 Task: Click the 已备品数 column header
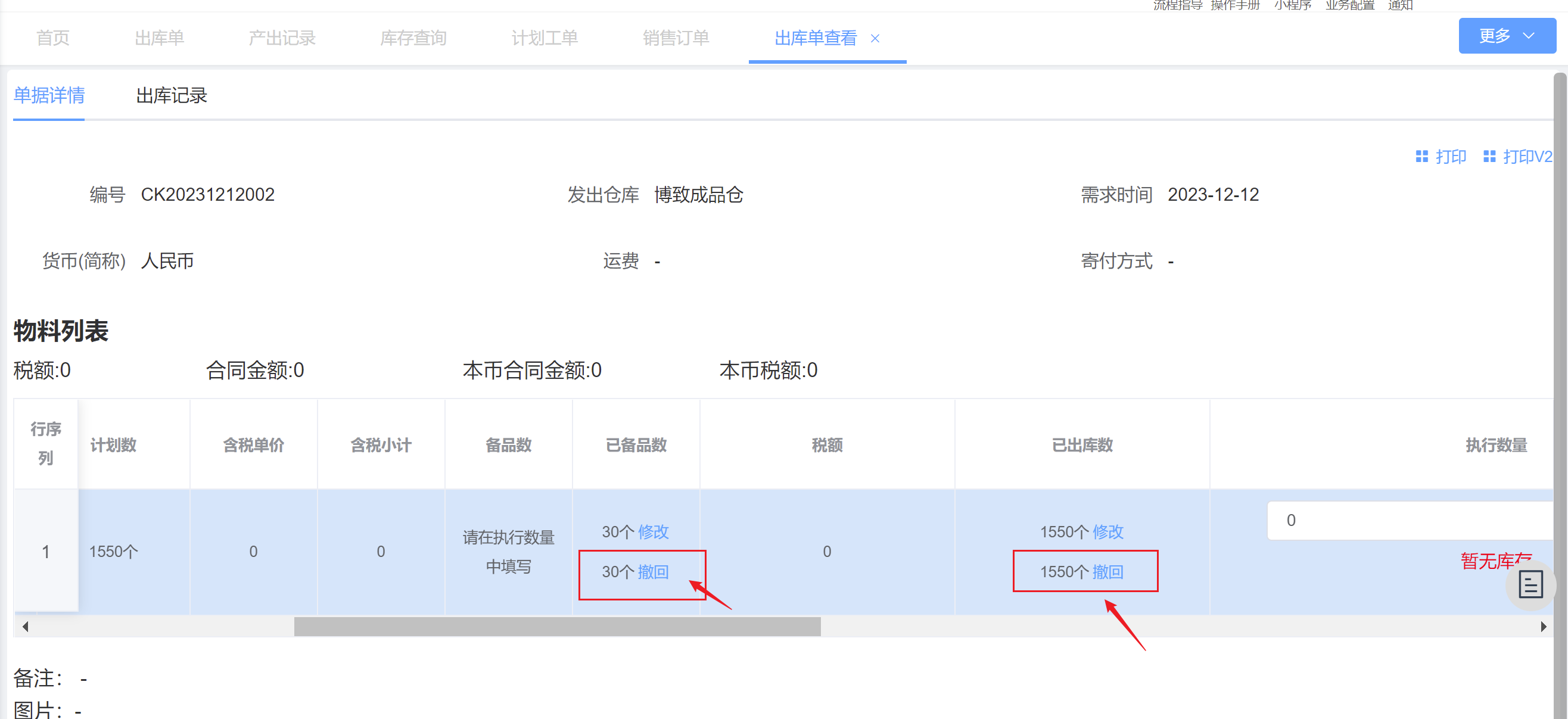pos(636,445)
